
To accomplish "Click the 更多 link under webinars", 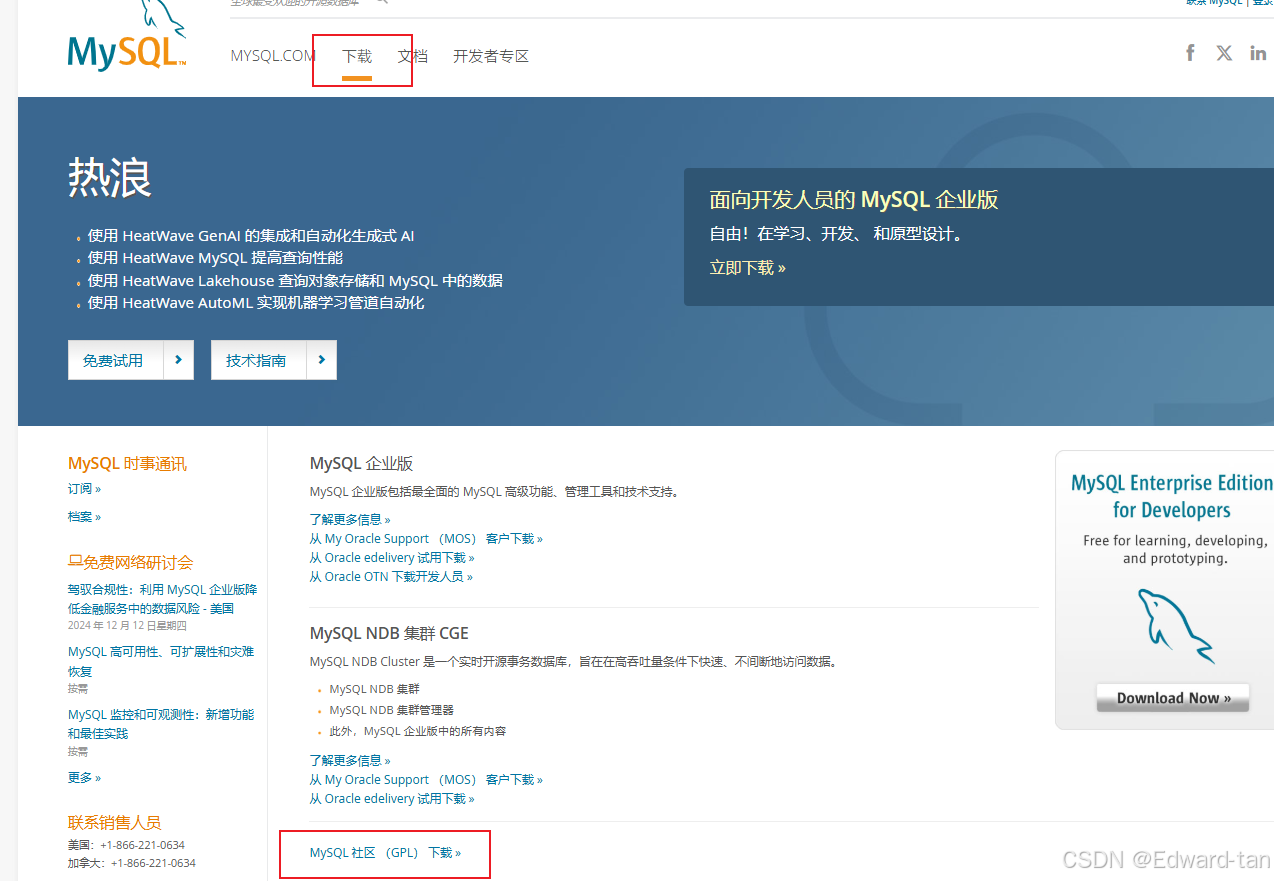I will (84, 778).
